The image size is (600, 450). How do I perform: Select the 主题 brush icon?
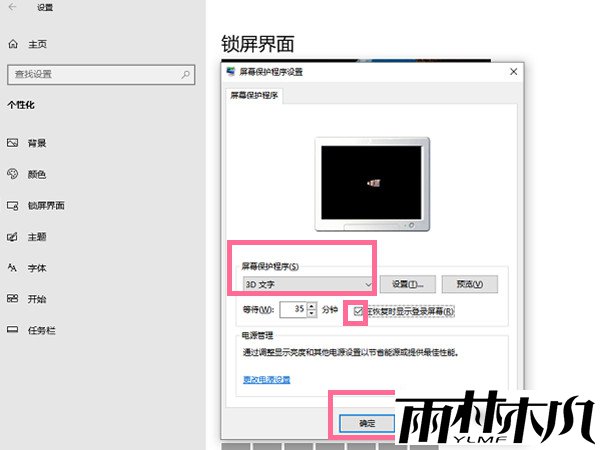point(13,237)
